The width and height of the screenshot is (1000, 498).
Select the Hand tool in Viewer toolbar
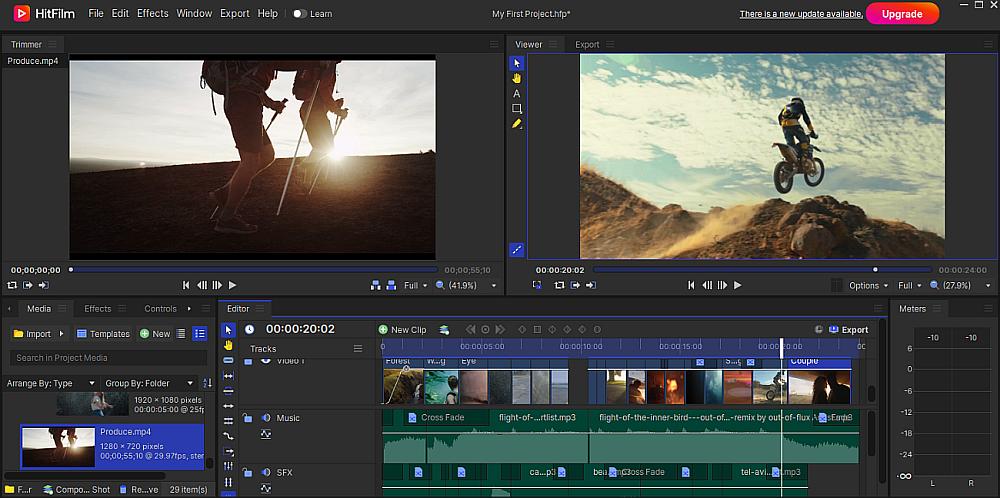(x=517, y=78)
